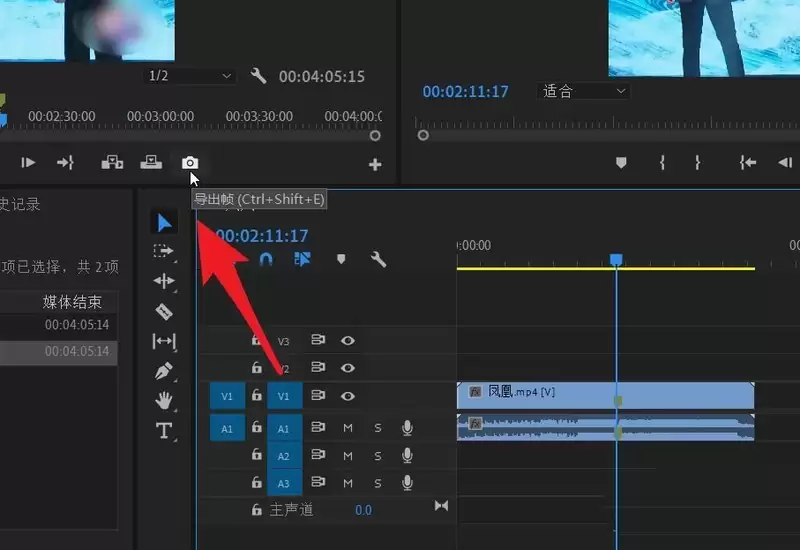Click the Export Frame camera icon

point(190,163)
